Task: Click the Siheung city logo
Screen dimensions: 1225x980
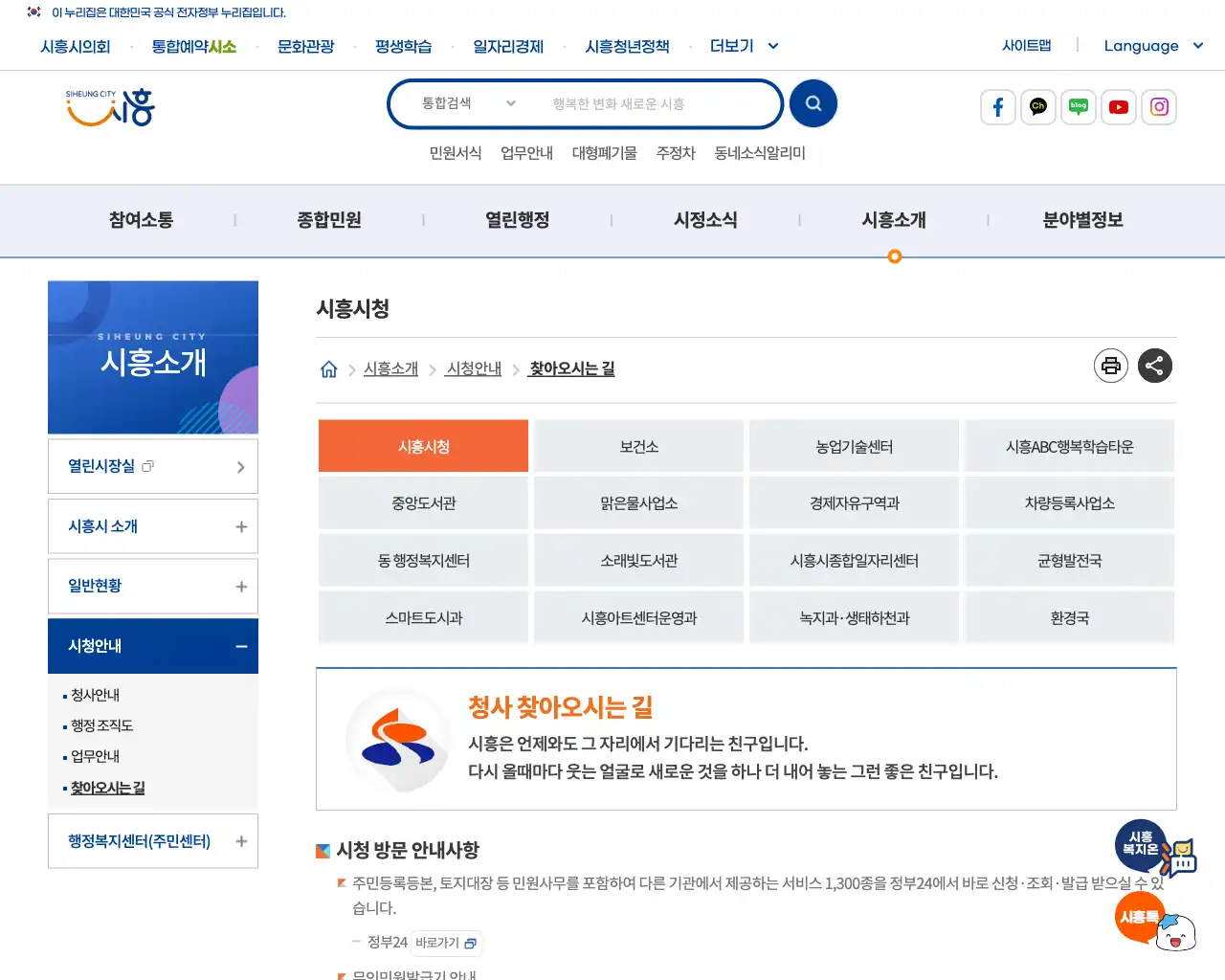Action: 111,107
